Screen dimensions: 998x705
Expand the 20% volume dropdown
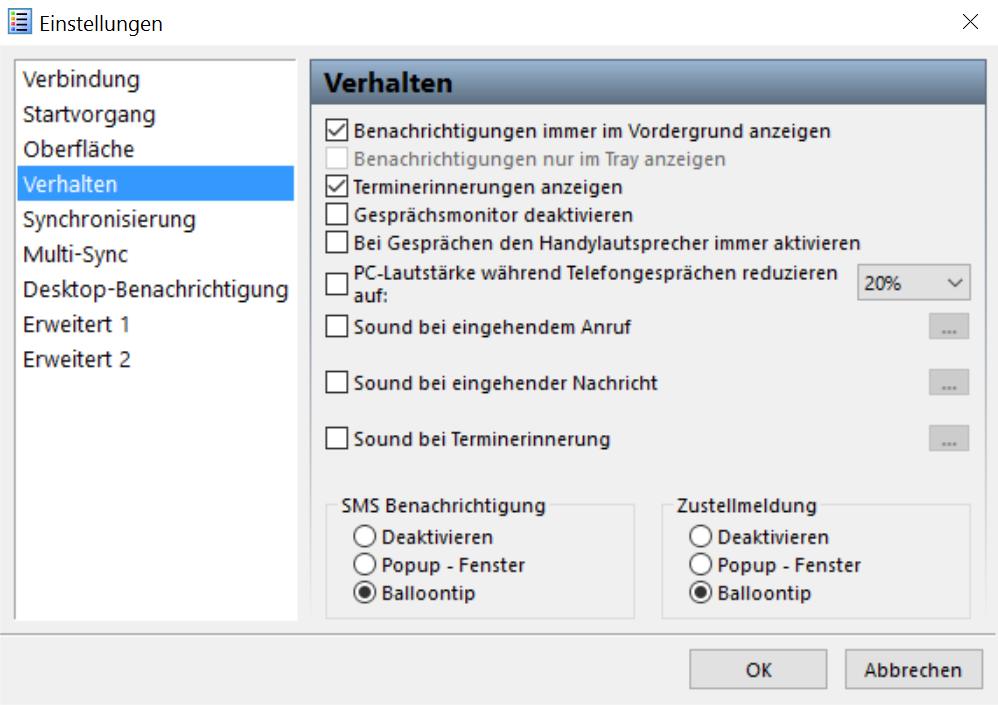click(913, 283)
